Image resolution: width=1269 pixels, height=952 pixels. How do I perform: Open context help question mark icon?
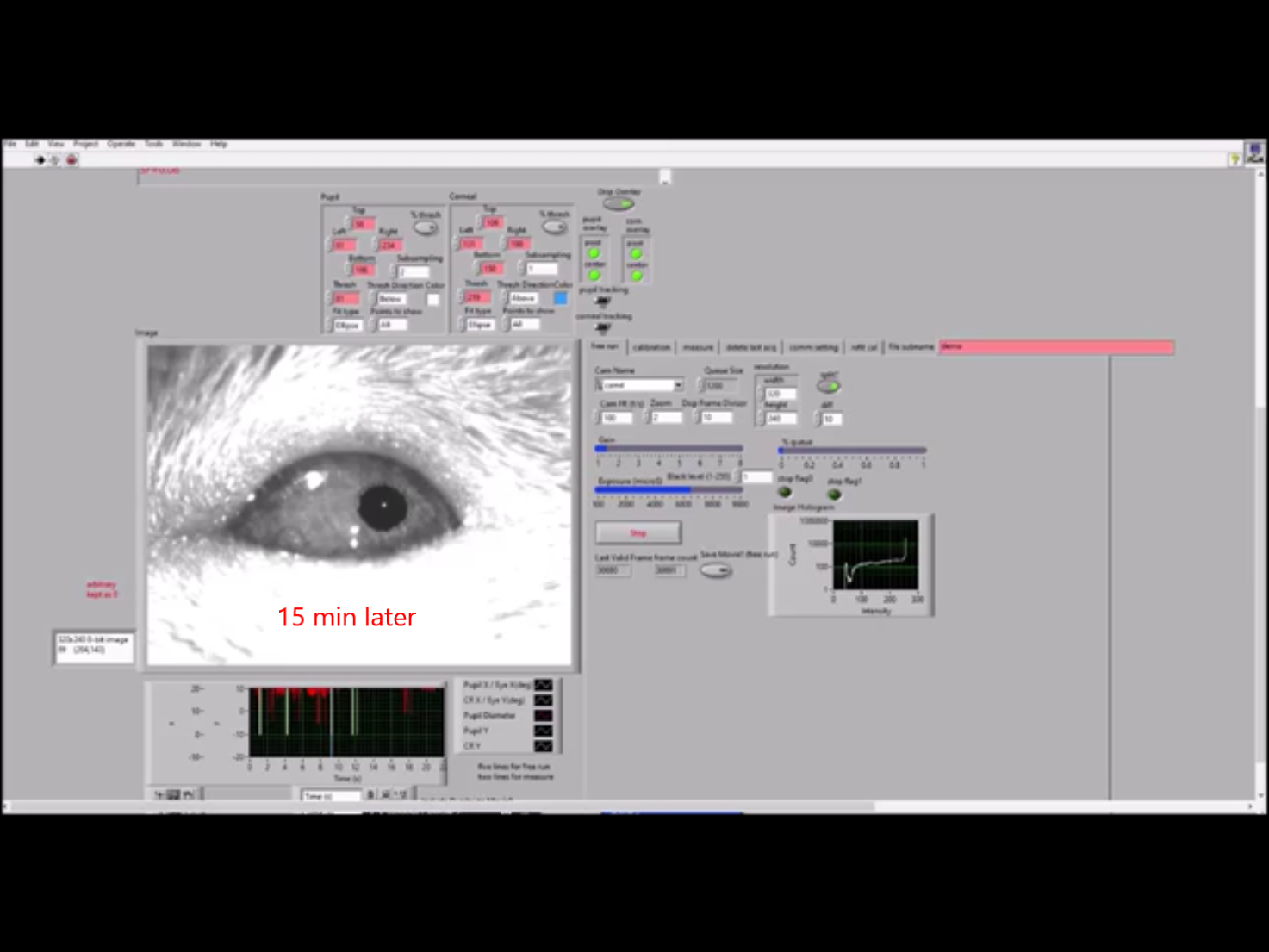(1235, 159)
